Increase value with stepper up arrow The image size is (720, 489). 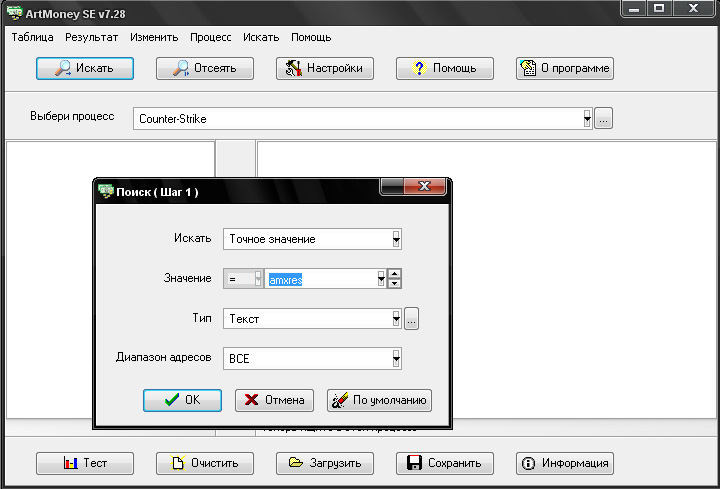(394, 274)
